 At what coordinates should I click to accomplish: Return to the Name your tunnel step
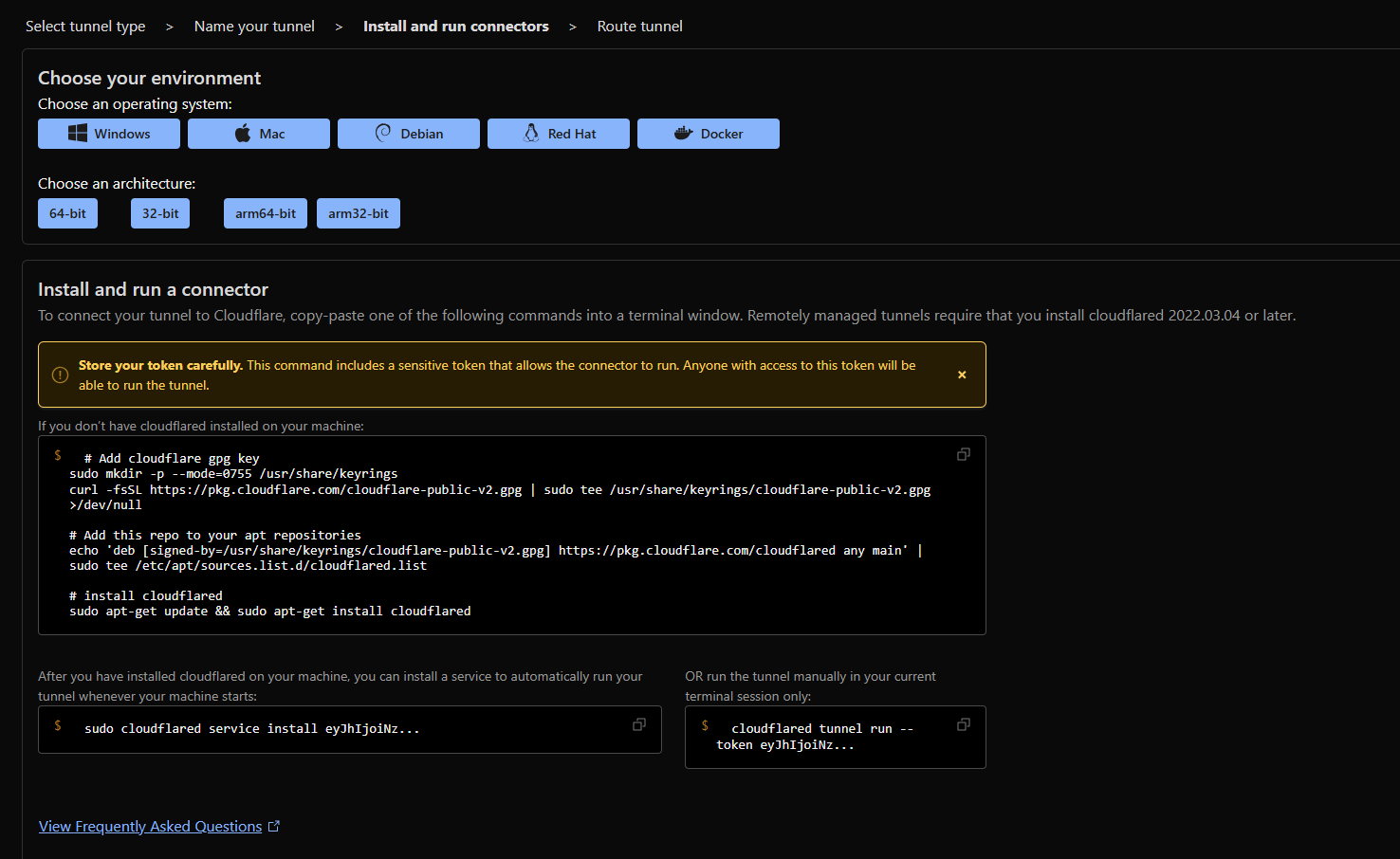[254, 27]
